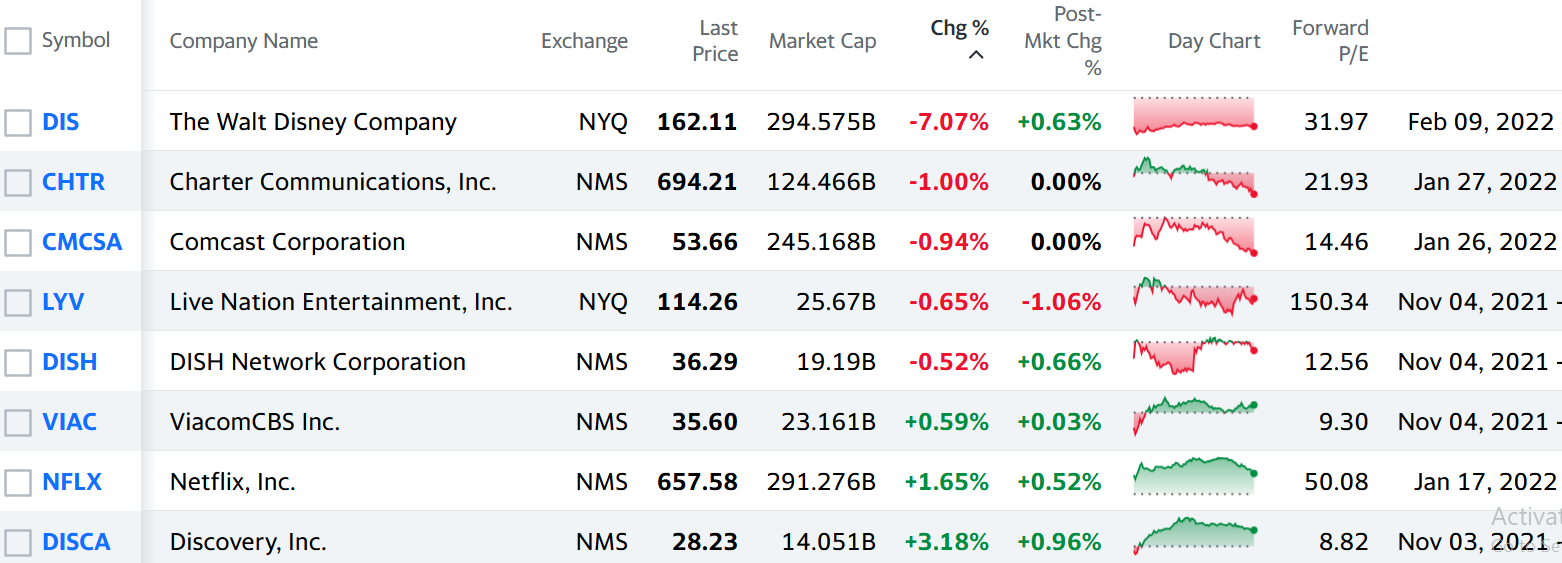Sort the table by Forward P/E header
The width and height of the screenshot is (1562, 563).
(1330, 41)
